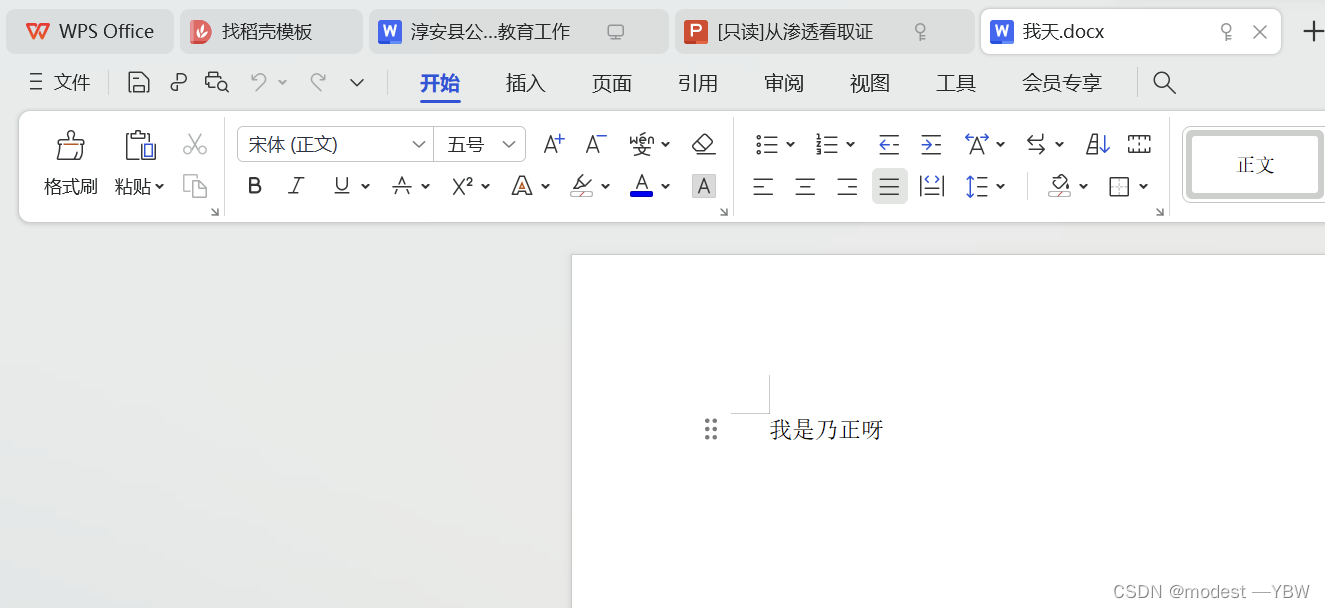
Task: Click the numbered list icon
Action: [827, 145]
